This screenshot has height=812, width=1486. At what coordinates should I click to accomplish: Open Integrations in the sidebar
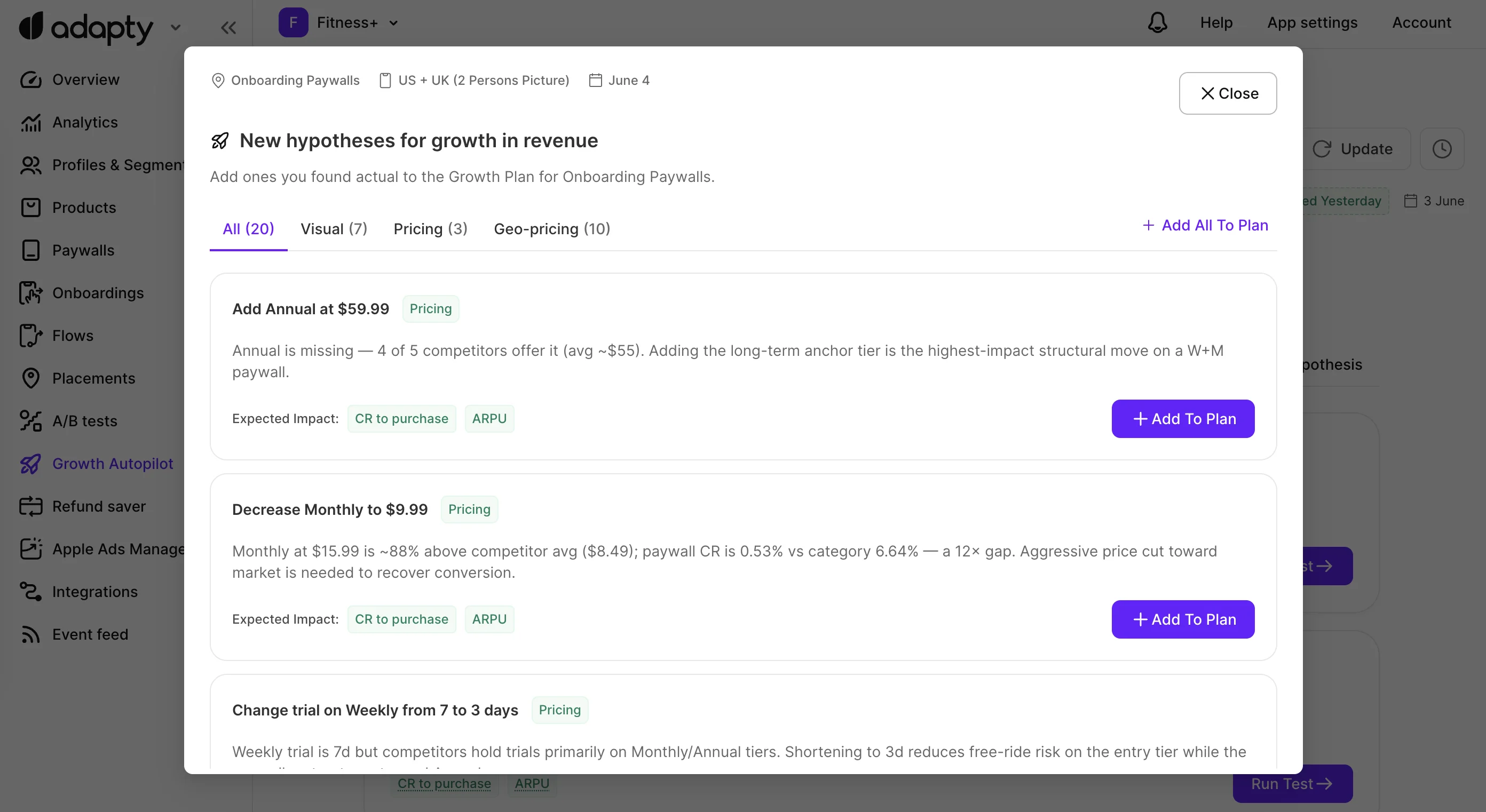click(x=94, y=592)
